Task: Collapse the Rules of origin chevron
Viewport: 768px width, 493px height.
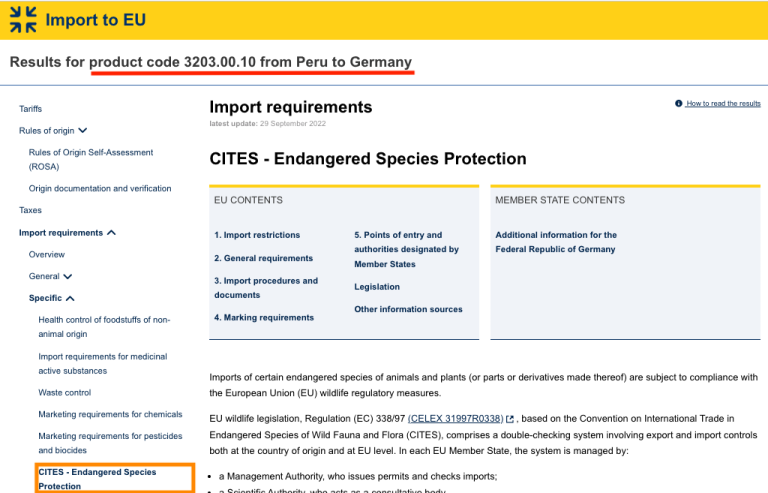Action: click(x=83, y=130)
